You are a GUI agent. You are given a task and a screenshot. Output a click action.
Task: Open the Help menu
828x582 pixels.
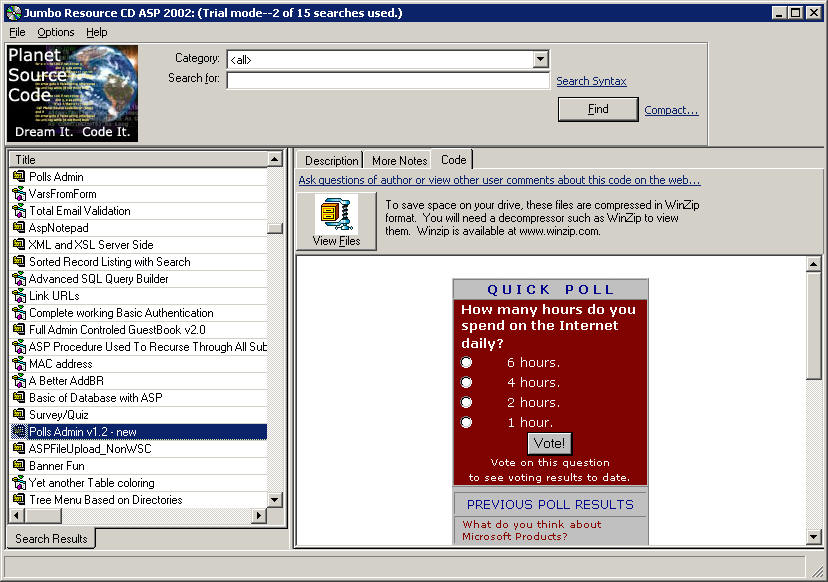pos(97,32)
